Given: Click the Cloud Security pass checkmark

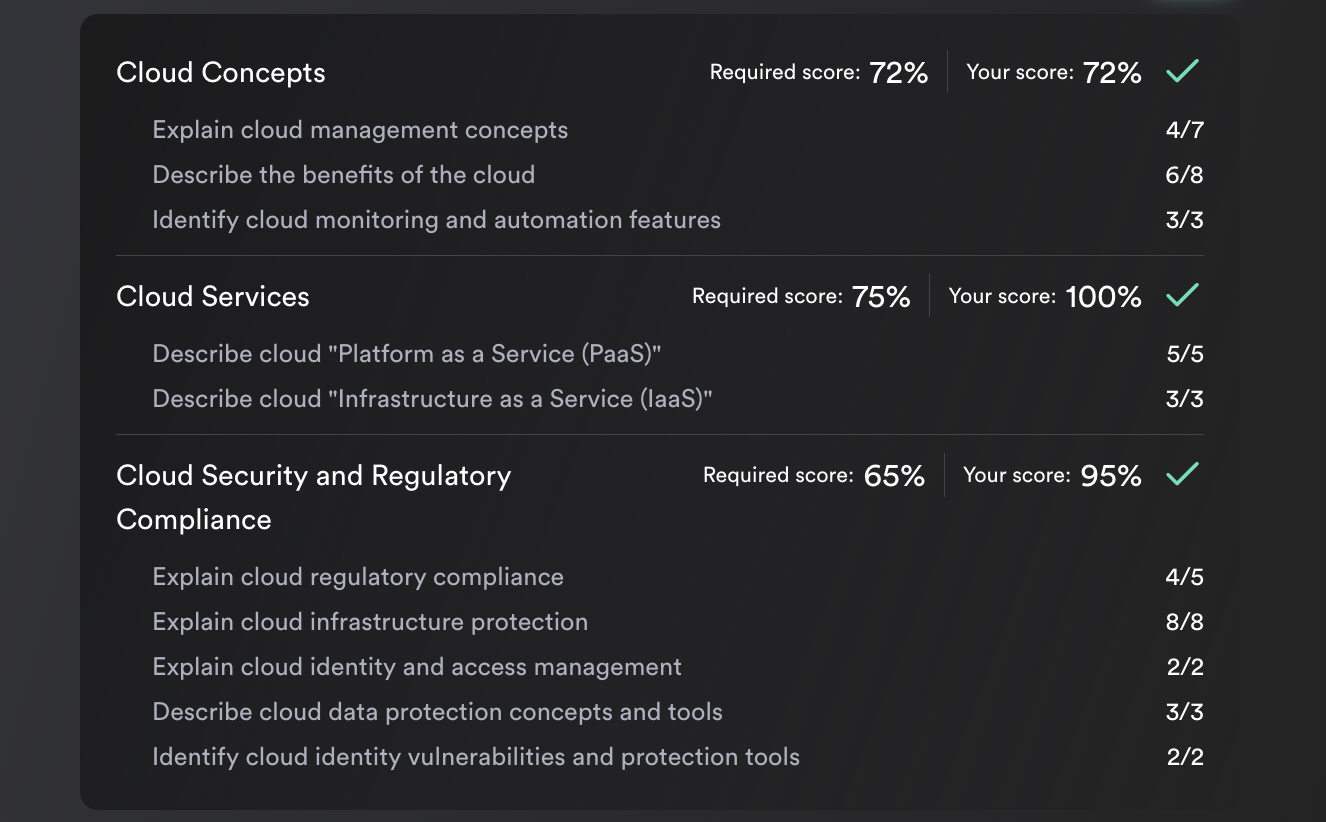Looking at the screenshot, I should point(1183,474).
